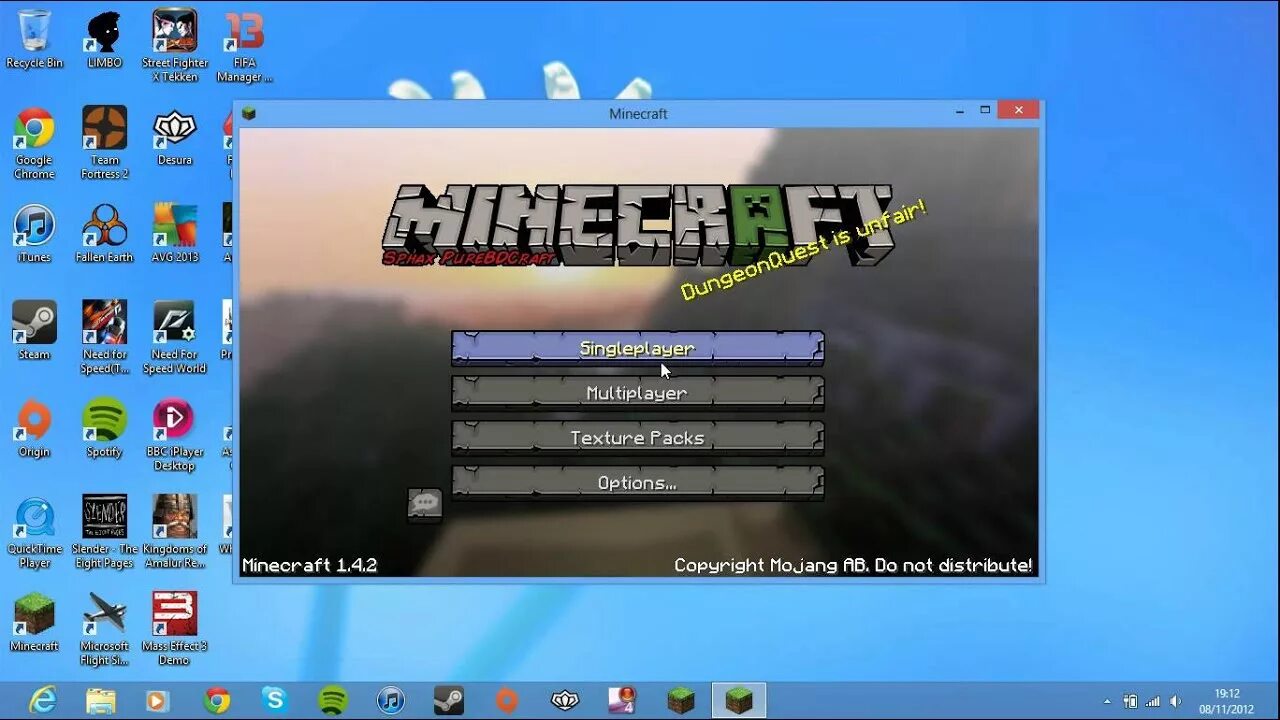Select the Spotify desktop shortcut

click(104, 426)
